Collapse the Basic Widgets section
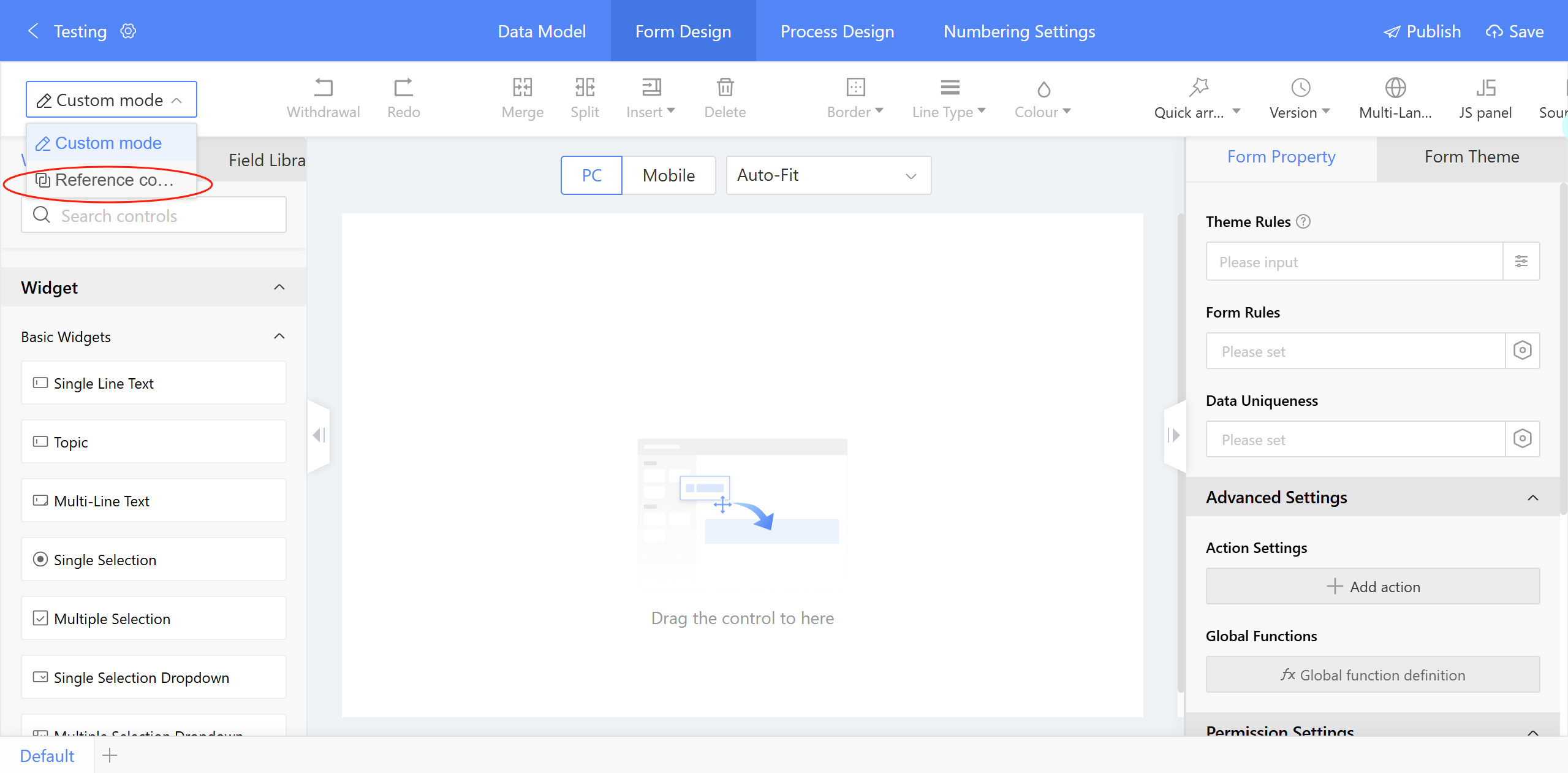Viewport: 1568px width, 773px height. (x=279, y=337)
